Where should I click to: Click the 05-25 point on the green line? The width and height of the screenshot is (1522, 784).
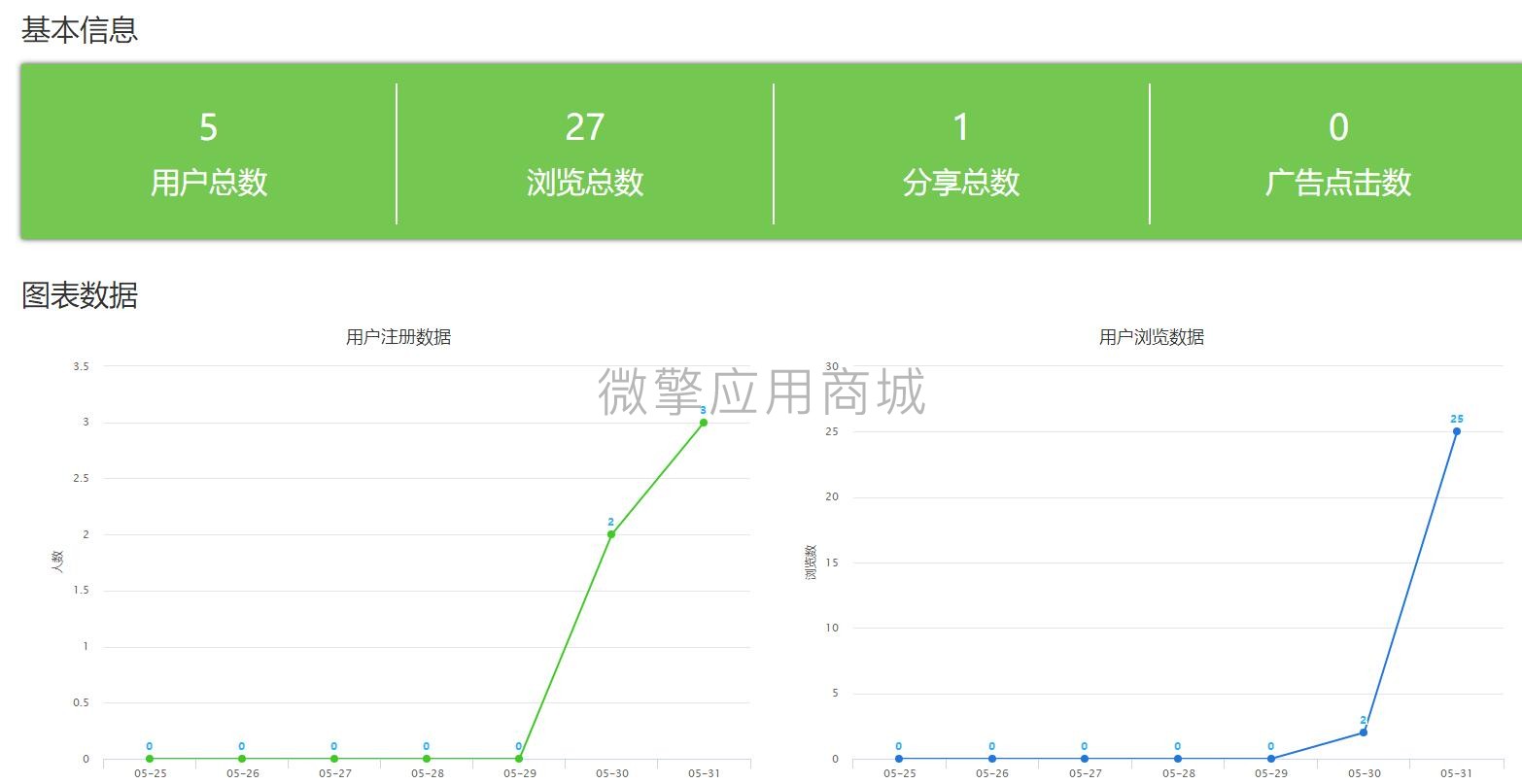tap(149, 759)
